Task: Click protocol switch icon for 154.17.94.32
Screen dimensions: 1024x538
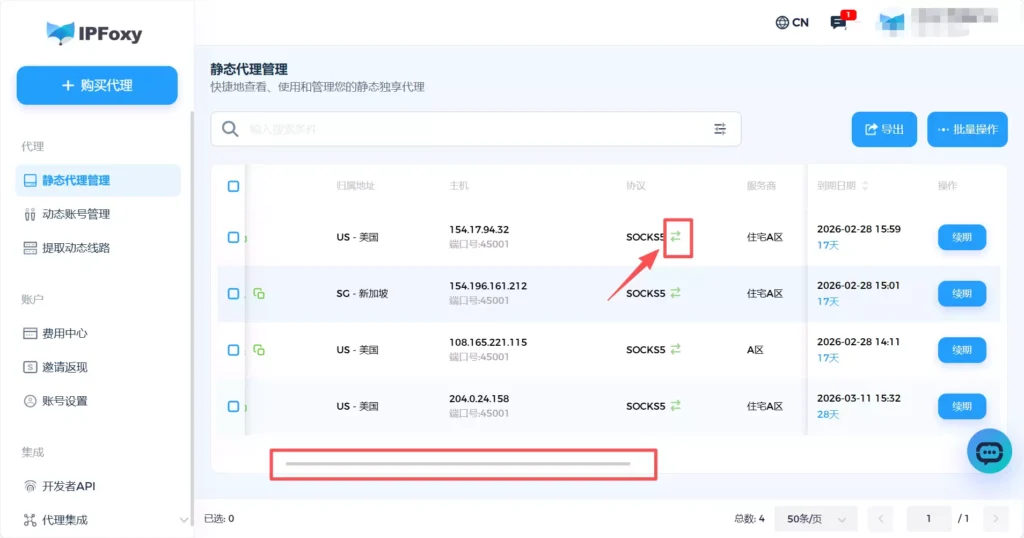Action: point(676,237)
